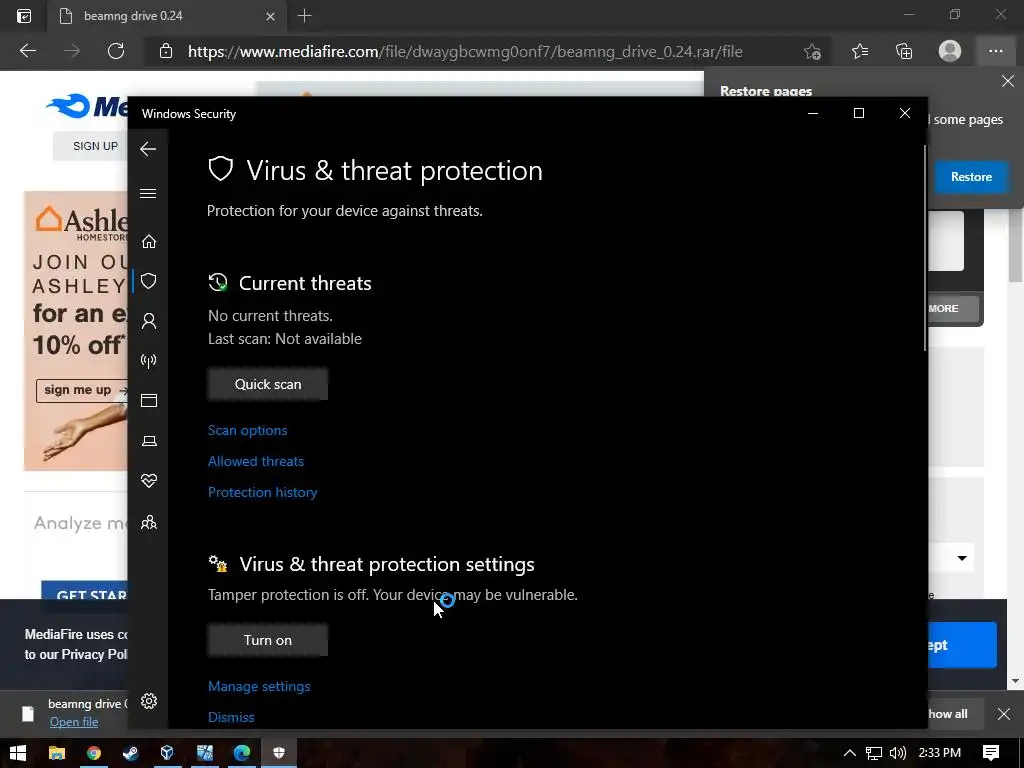
Task: Click the Edge page vertical scrollbar
Action: point(1016,245)
